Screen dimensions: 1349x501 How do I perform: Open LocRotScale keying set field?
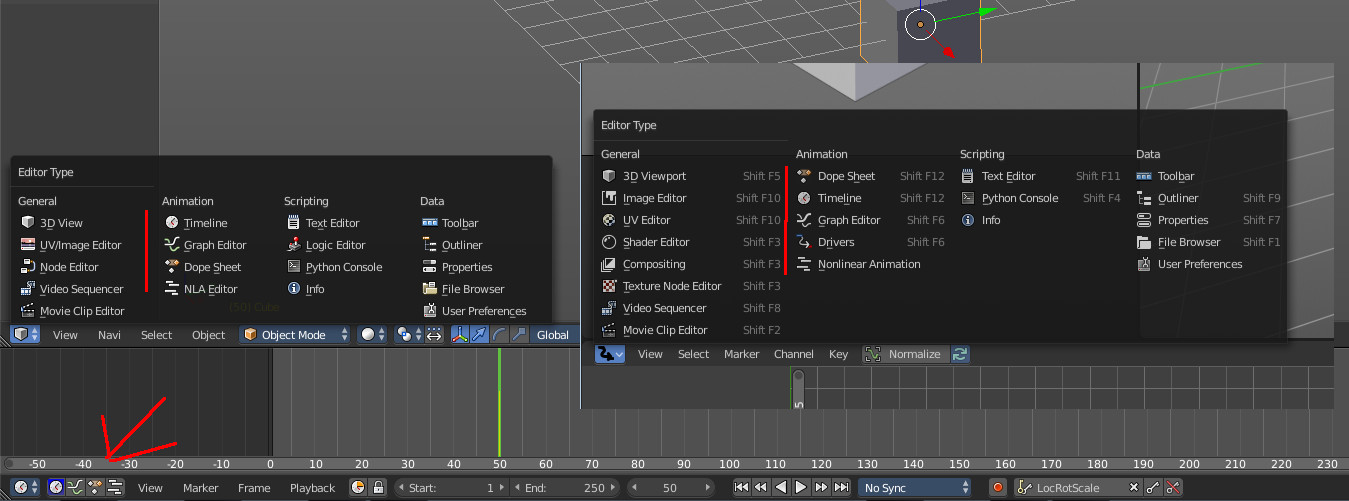[1069, 487]
